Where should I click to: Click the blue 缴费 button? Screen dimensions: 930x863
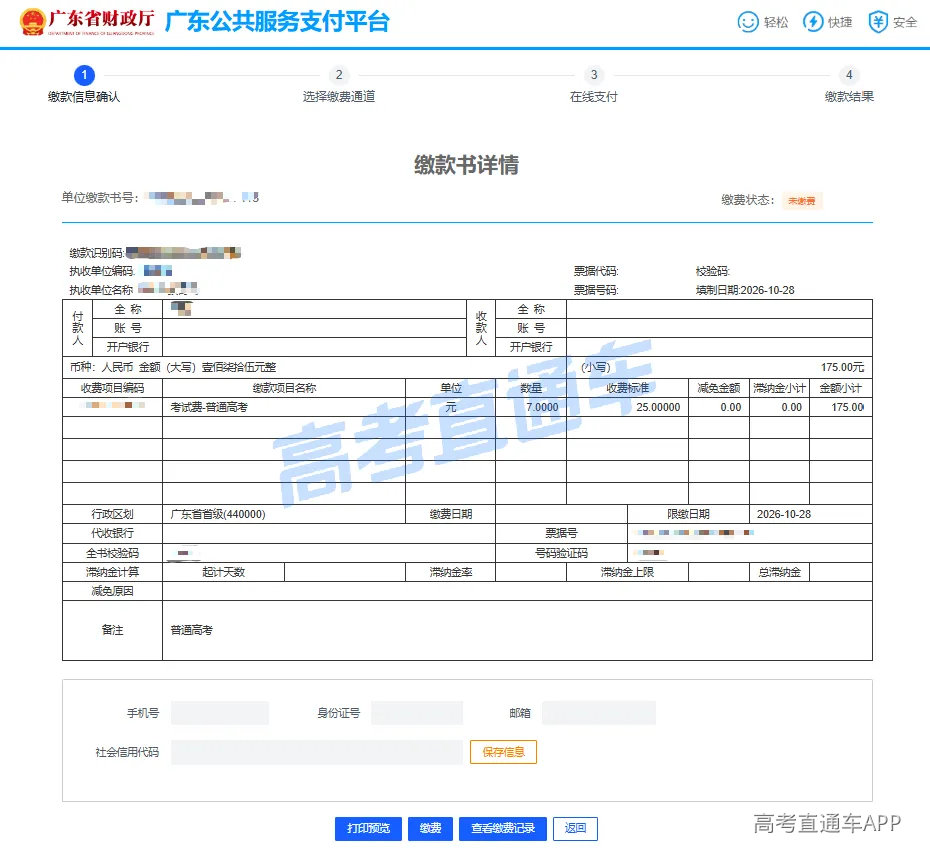coord(431,829)
